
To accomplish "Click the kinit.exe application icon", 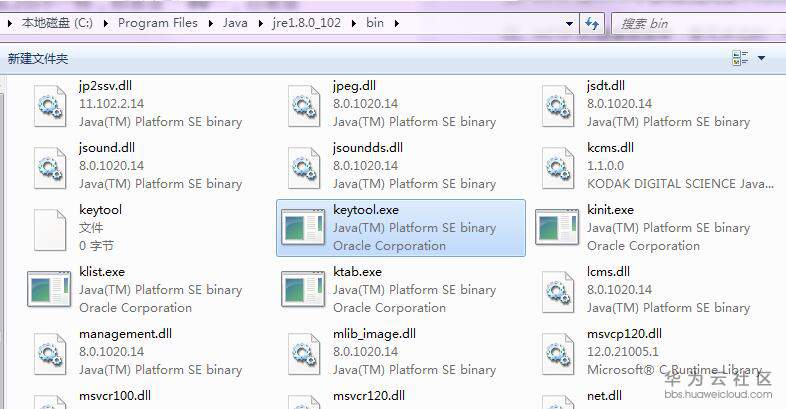I will (x=557, y=228).
